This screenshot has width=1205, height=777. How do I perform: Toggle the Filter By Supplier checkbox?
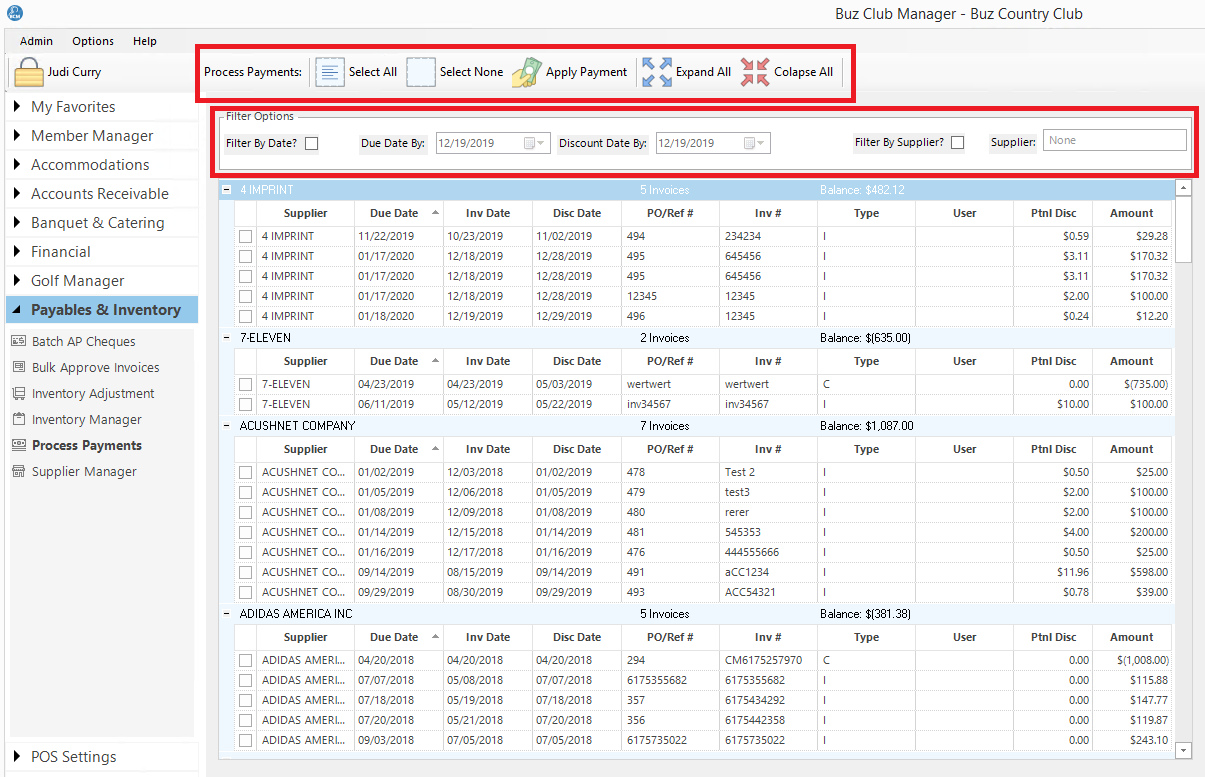pyautogui.click(x=958, y=143)
